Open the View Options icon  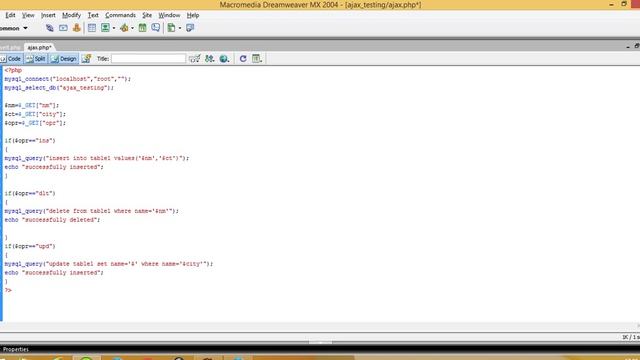coord(257,59)
